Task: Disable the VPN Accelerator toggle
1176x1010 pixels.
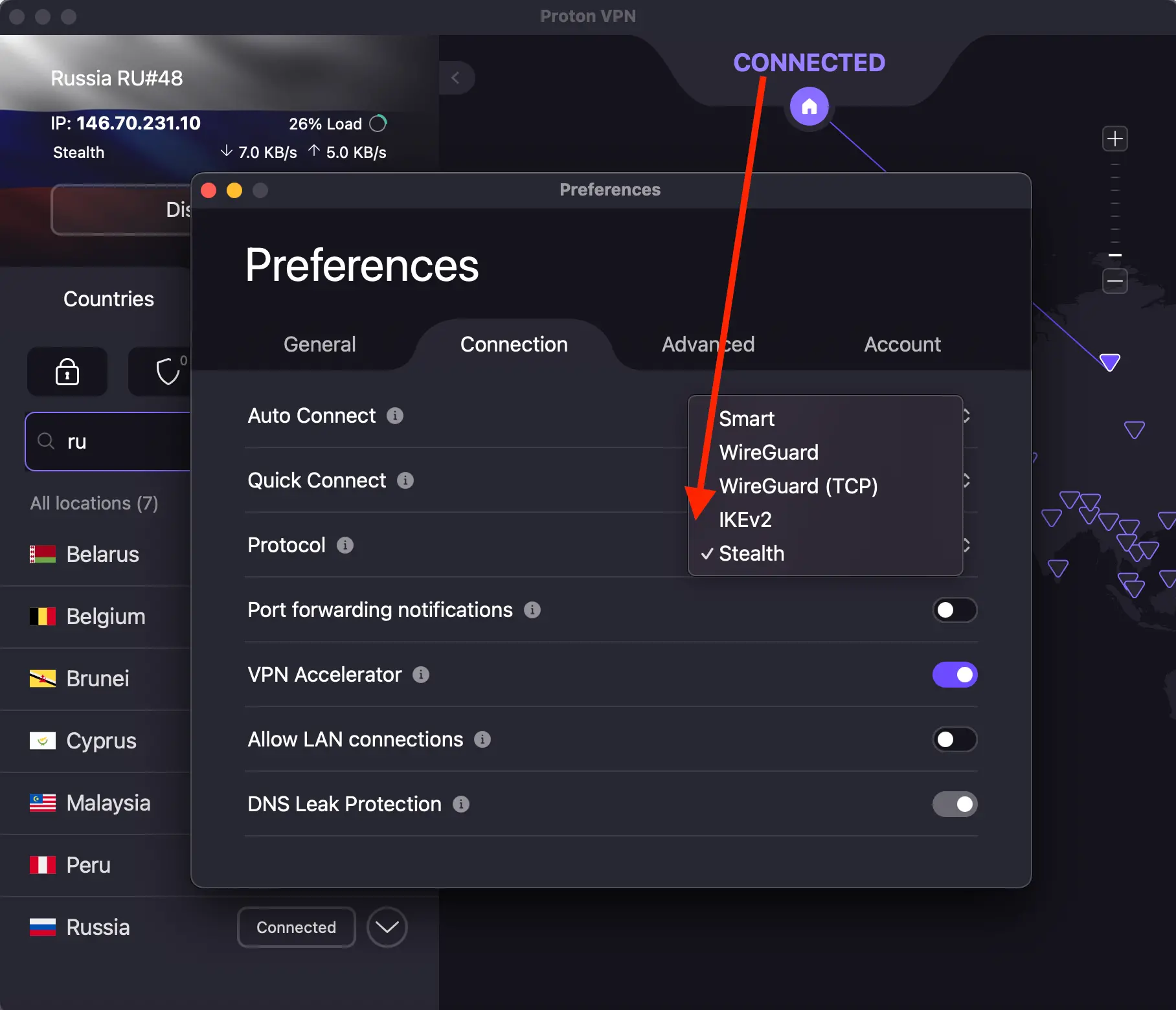Action: [x=955, y=675]
